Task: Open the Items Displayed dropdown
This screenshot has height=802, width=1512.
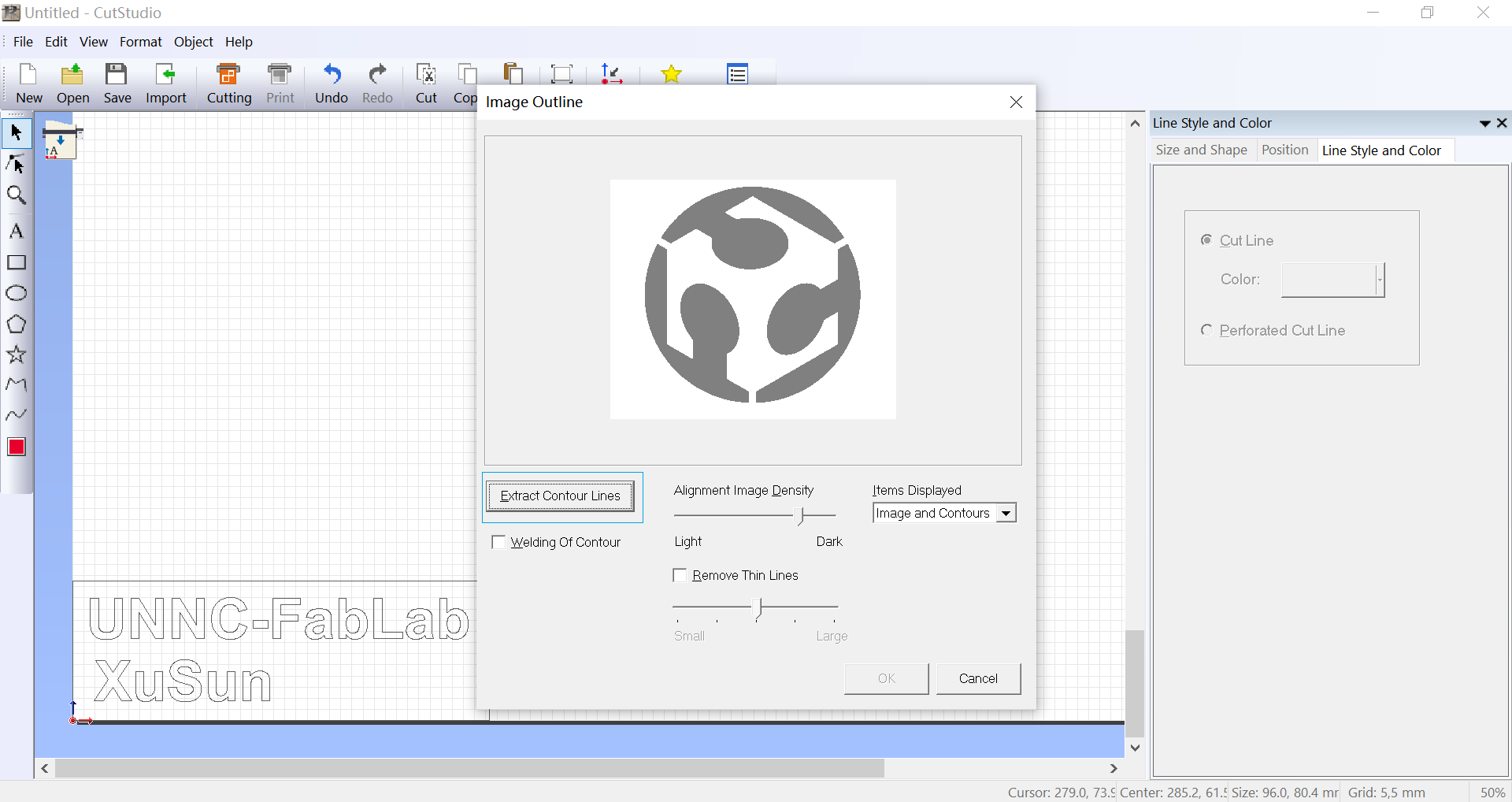Action: point(1006,513)
